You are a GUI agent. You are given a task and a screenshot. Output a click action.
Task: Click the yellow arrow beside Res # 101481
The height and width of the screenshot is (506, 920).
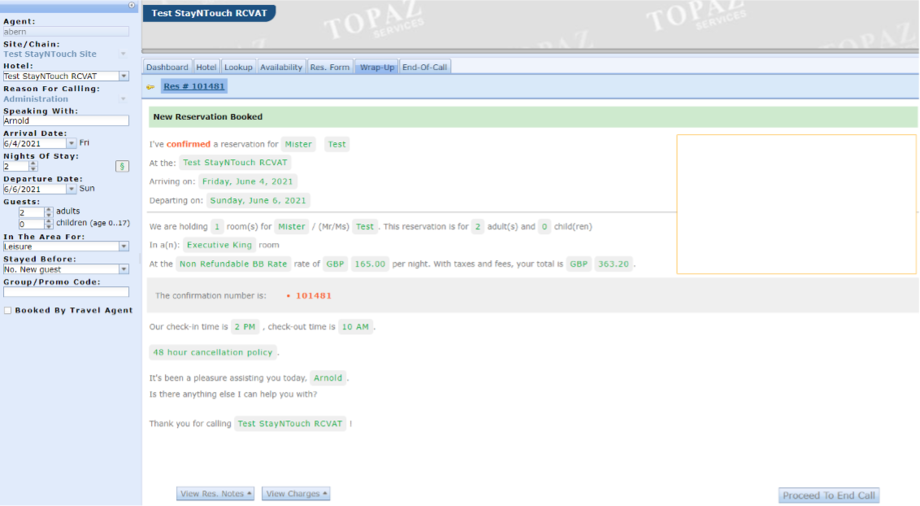[151, 87]
